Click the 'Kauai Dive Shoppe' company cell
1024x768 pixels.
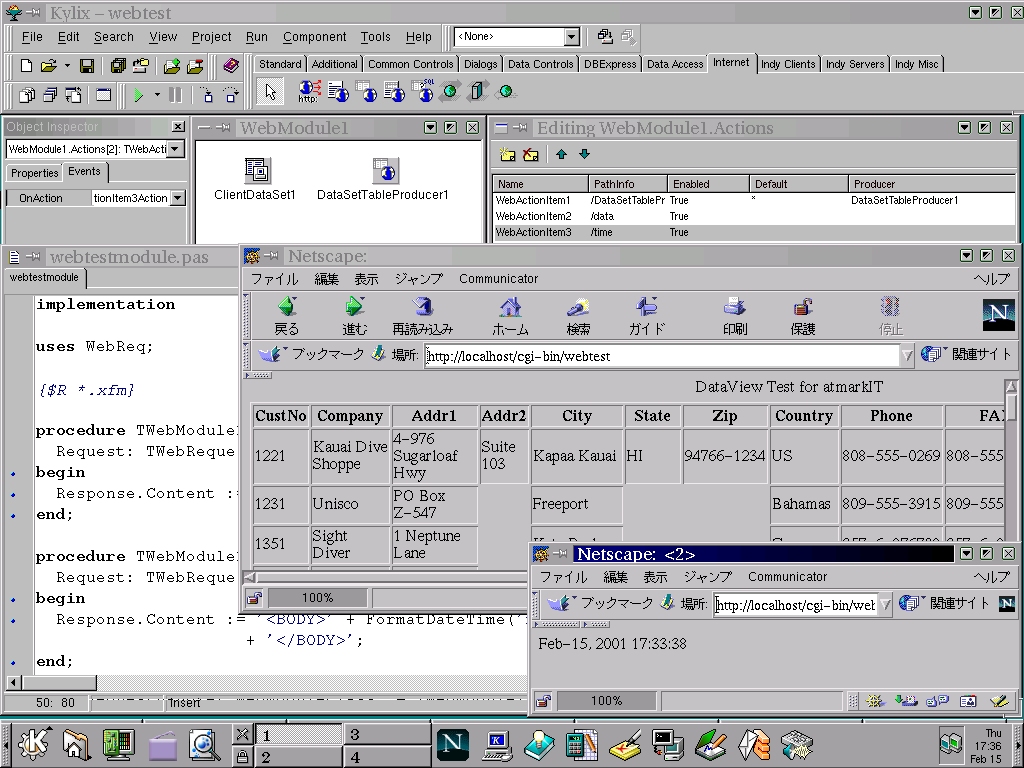pyautogui.click(x=350, y=456)
